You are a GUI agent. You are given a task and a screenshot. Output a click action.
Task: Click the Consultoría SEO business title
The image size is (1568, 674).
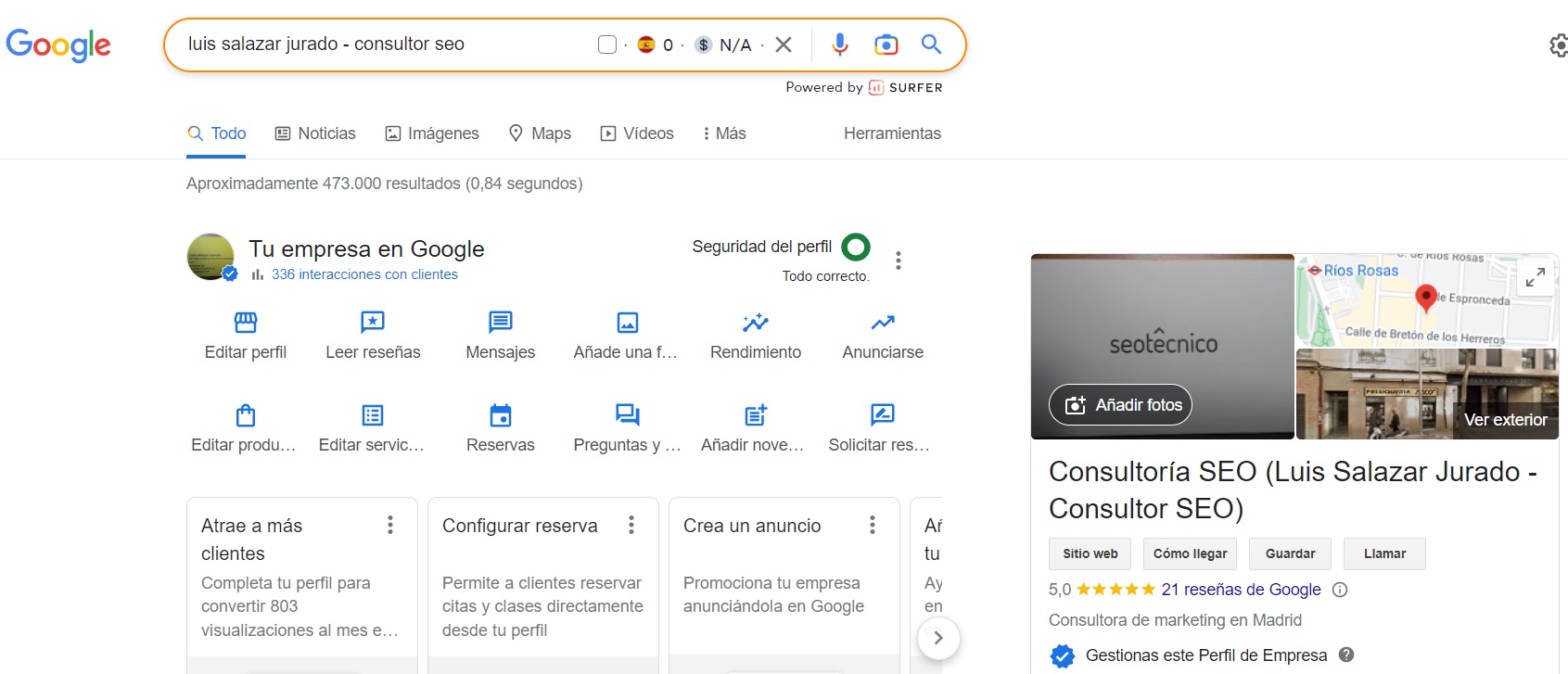tap(1293, 490)
